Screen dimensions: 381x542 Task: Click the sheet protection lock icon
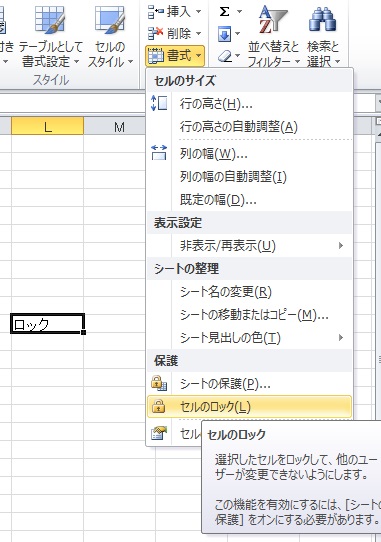click(x=159, y=383)
